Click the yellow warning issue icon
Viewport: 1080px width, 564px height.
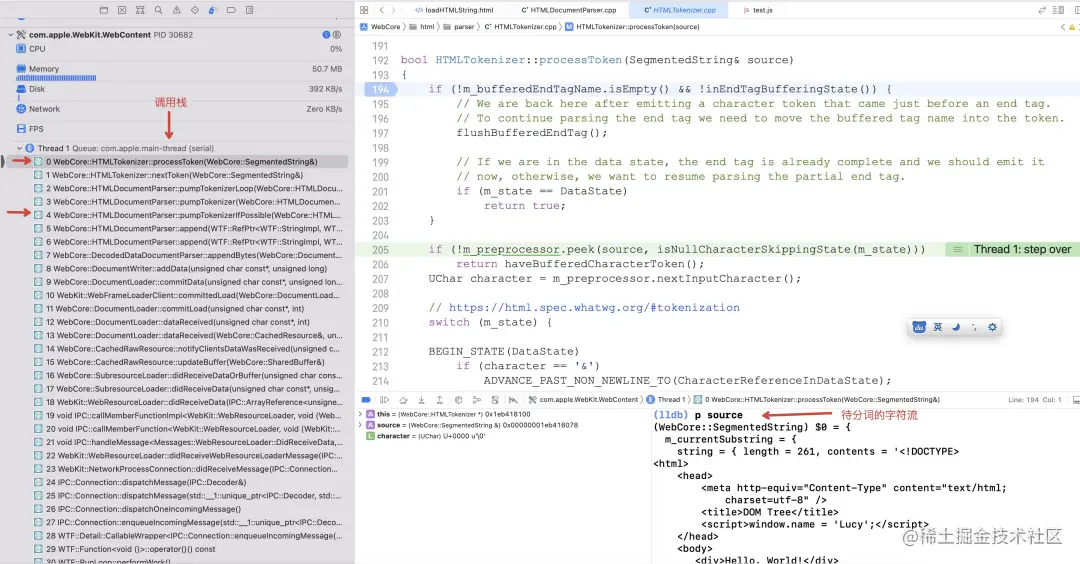click(1072, 27)
